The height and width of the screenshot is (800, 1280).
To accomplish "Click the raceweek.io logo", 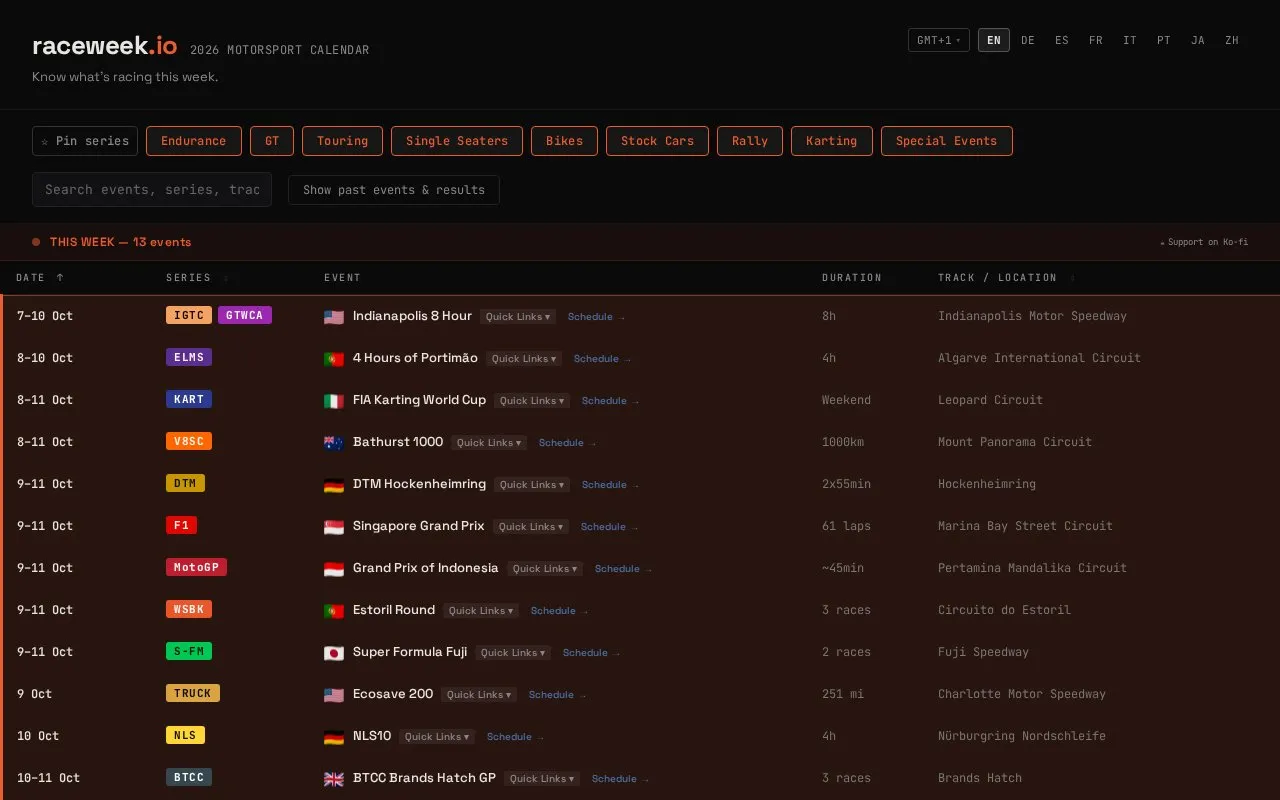I will coord(105,46).
